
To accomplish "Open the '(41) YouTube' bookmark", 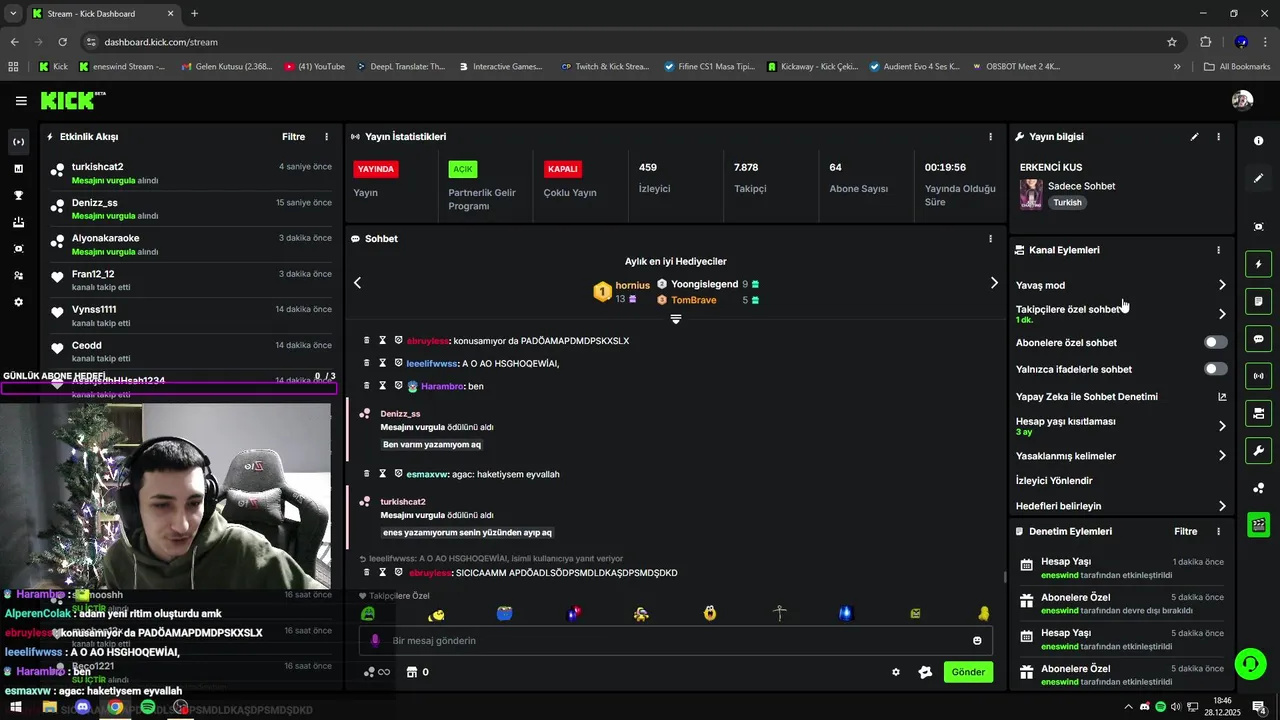I will (314, 67).
